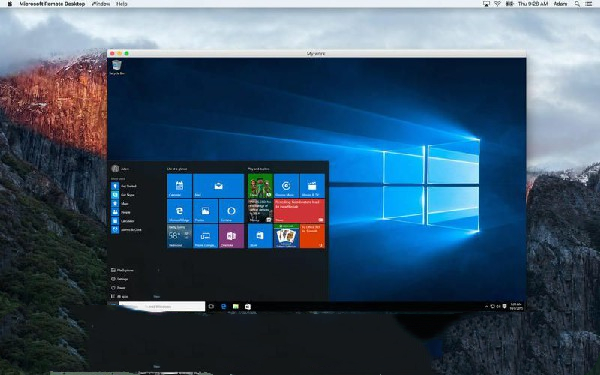The width and height of the screenshot is (600, 375).
Task: Click the user account avatar in Start menu
Action: (115, 168)
